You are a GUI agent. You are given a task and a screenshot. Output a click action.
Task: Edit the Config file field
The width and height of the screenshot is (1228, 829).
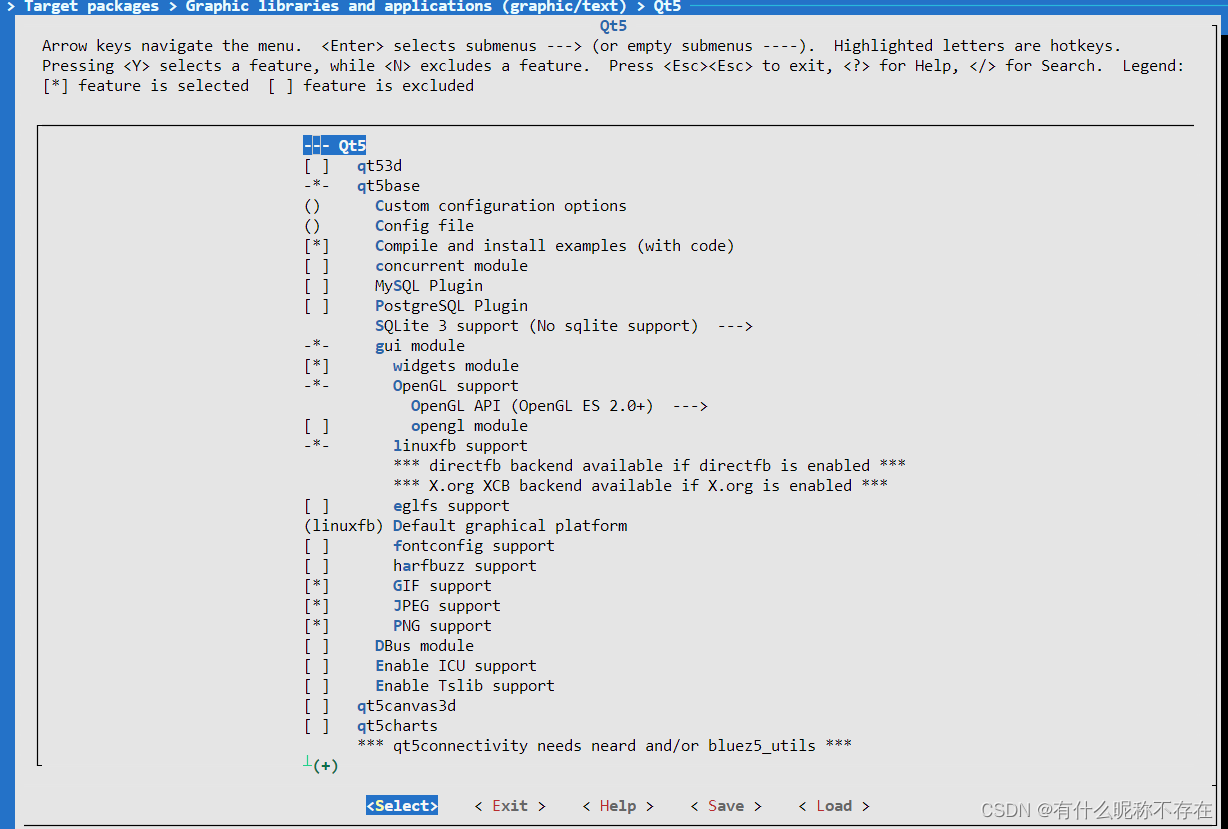[389, 226]
